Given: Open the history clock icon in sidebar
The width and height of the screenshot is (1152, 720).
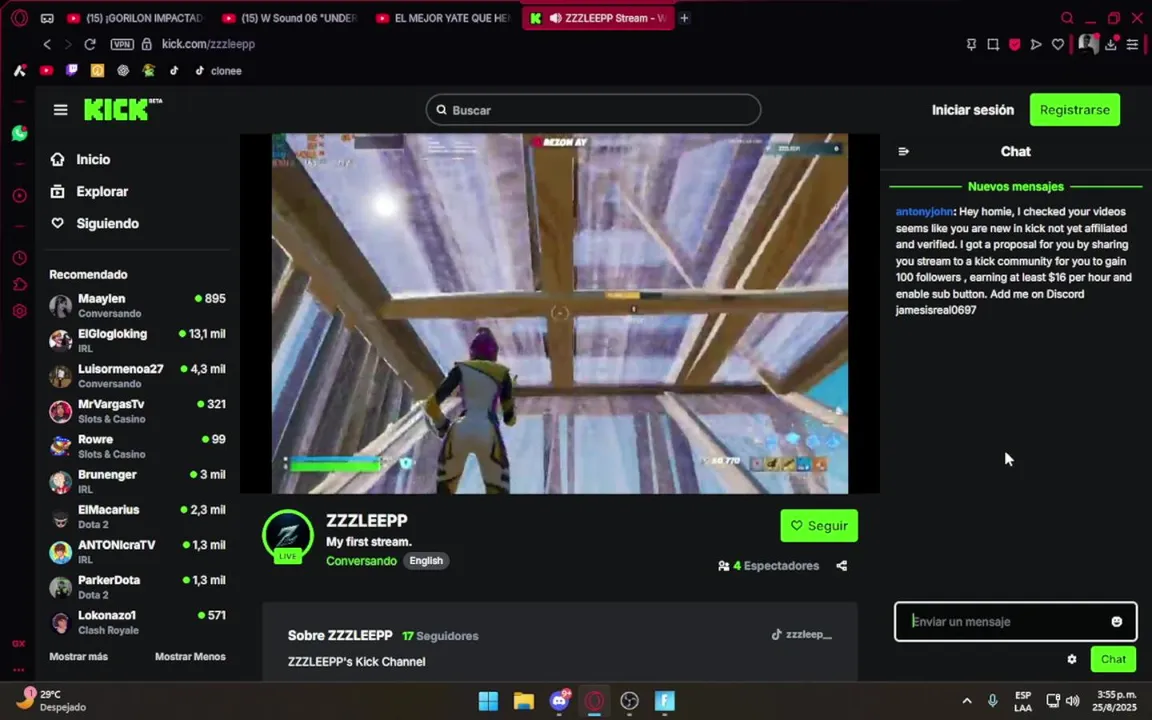Looking at the screenshot, I should 20,258.
